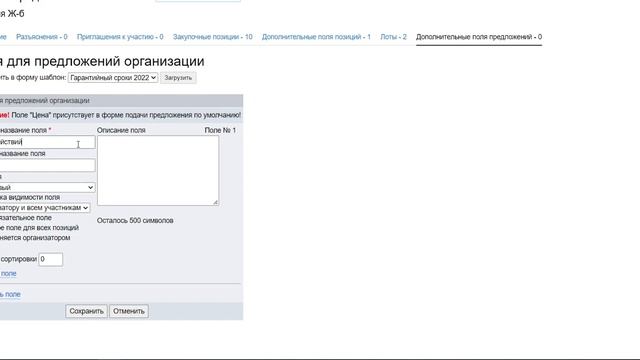Image resolution: width=640 pixels, height=360 pixels.
Task: Focus the field name input containing 'йствий'
Action: click(x=47, y=142)
